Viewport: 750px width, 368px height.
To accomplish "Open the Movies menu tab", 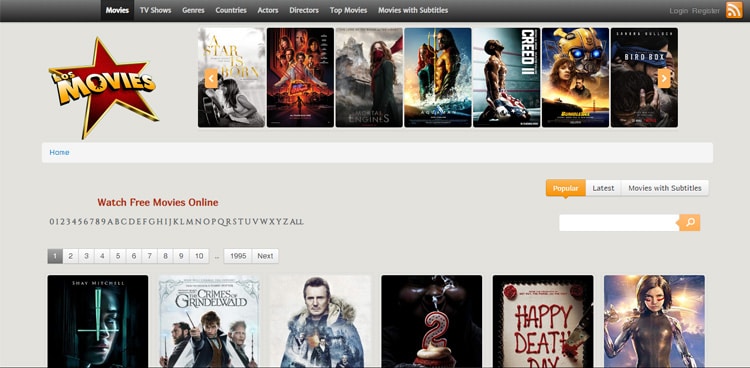I will 117,10.
